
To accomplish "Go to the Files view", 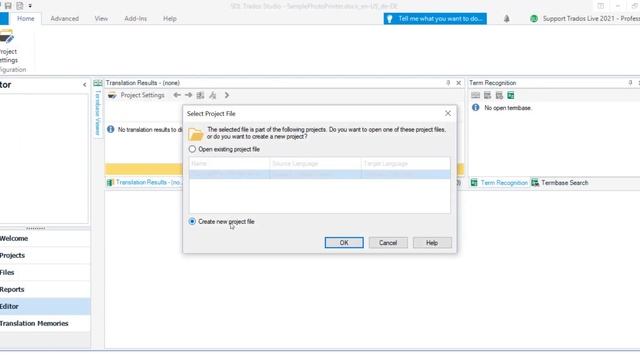I will (45, 273).
